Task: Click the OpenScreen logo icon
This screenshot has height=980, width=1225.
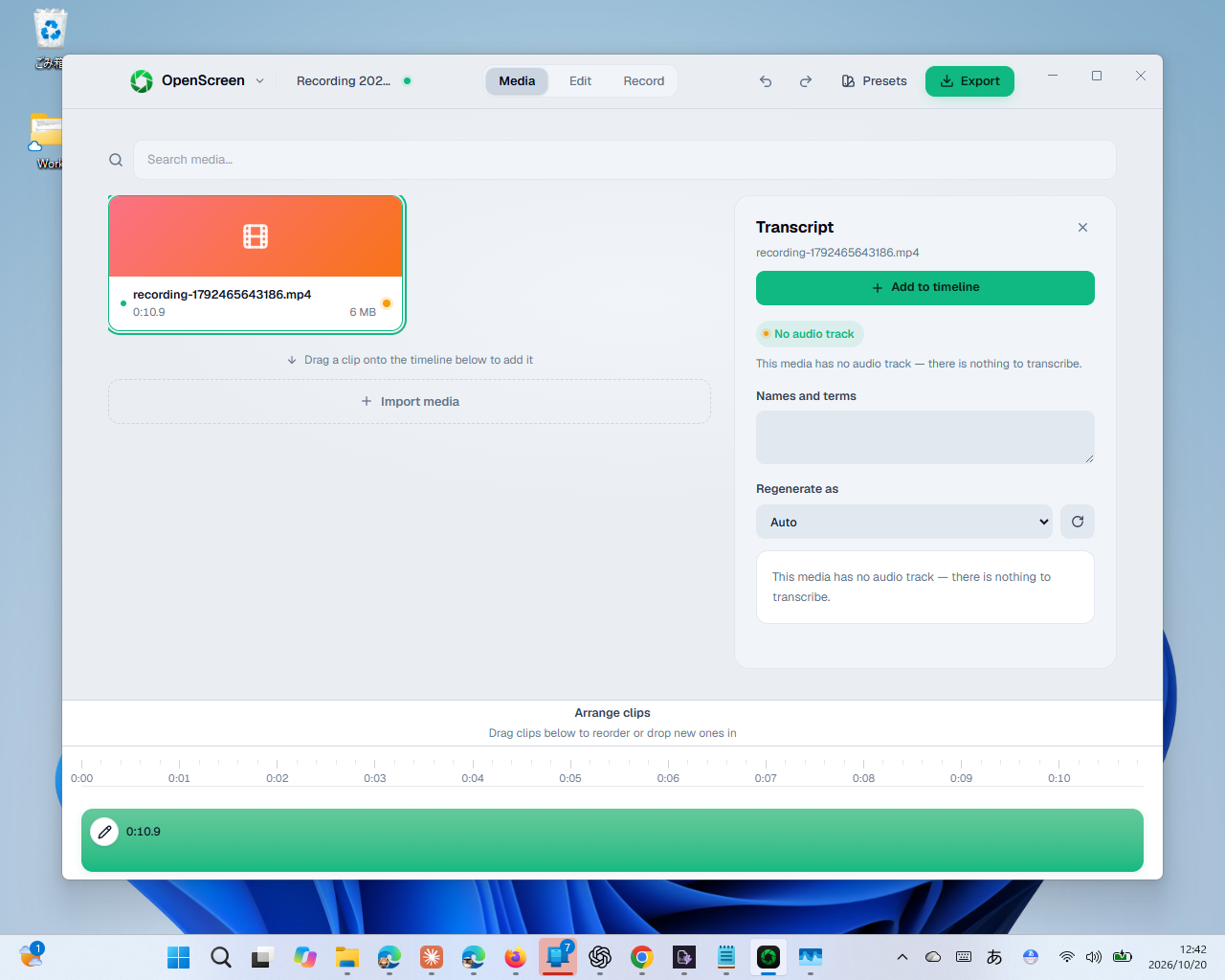Action: coord(142,81)
